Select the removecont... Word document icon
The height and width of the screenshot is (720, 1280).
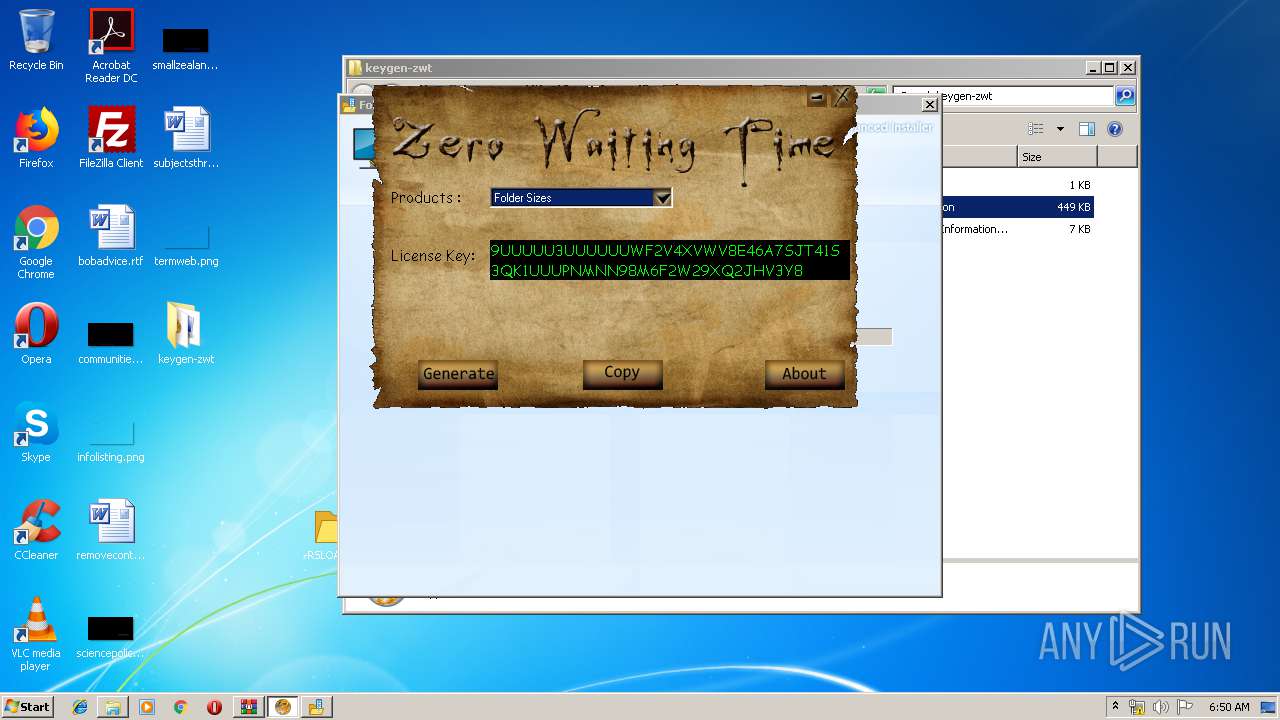[x=111, y=530]
